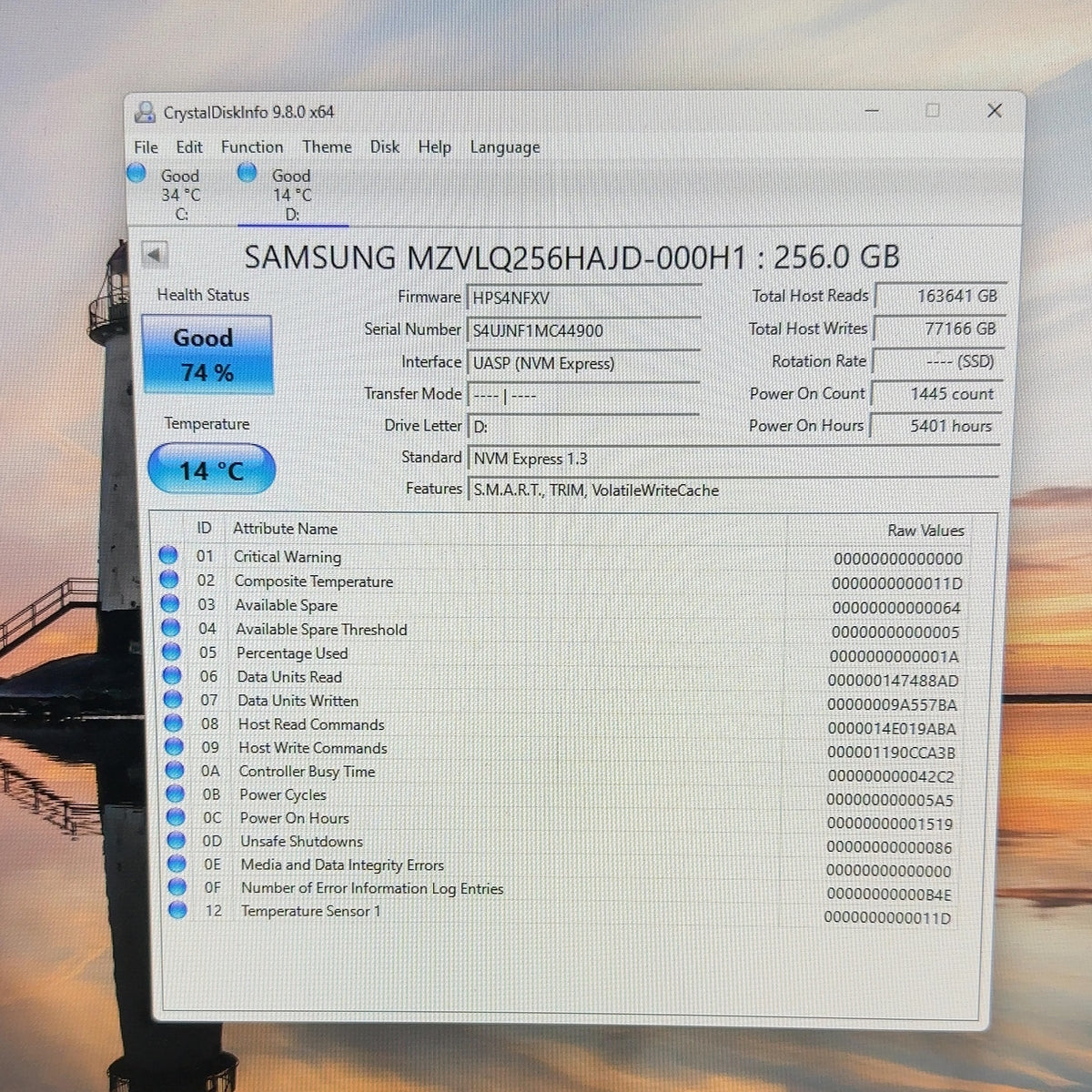Open the Theme menu
Image resolution: width=1092 pixels, height=1092 pixels.
[x=327, y=147]
